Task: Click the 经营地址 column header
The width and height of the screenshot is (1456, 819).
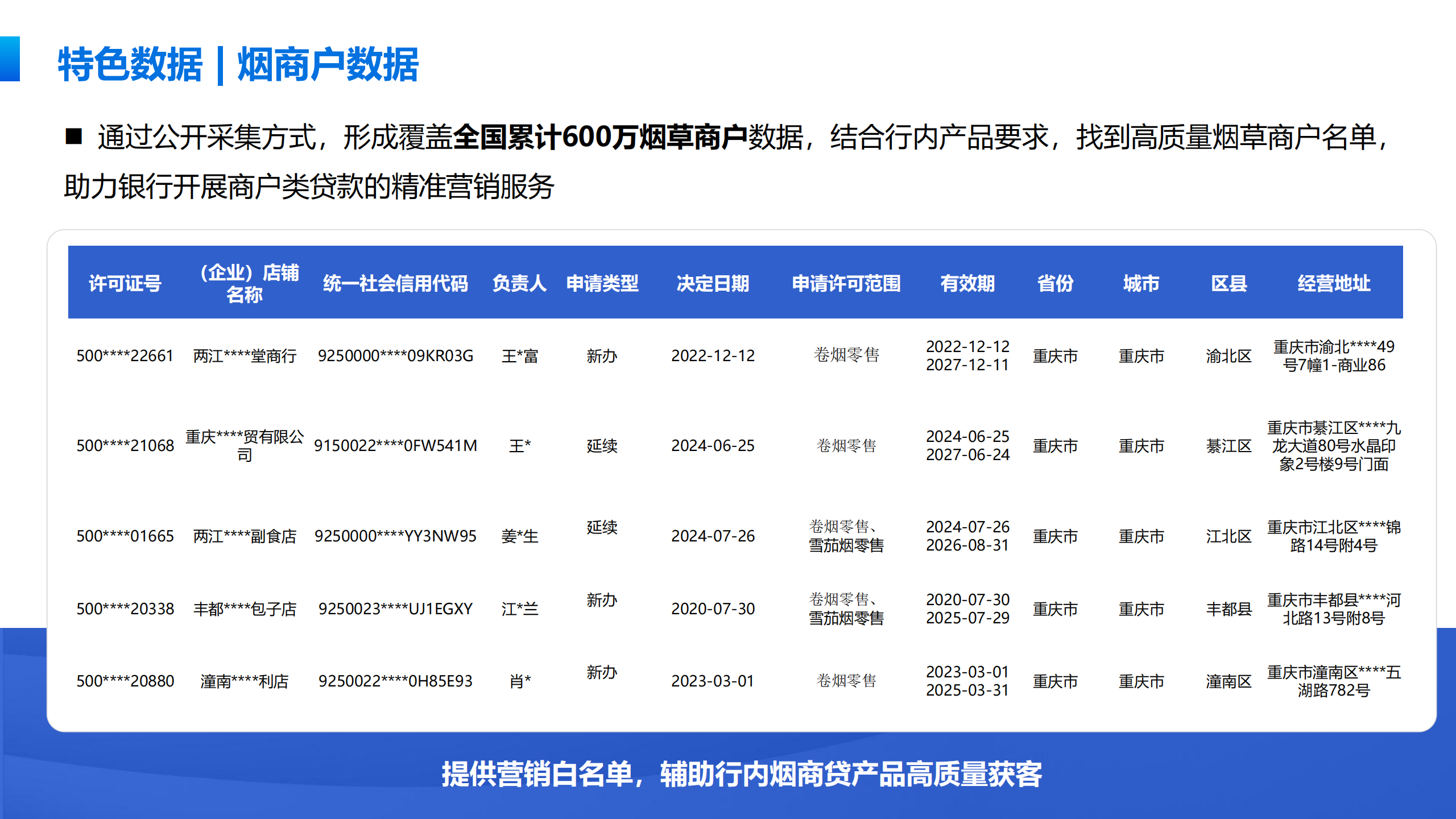Action: pos(1334,283)
